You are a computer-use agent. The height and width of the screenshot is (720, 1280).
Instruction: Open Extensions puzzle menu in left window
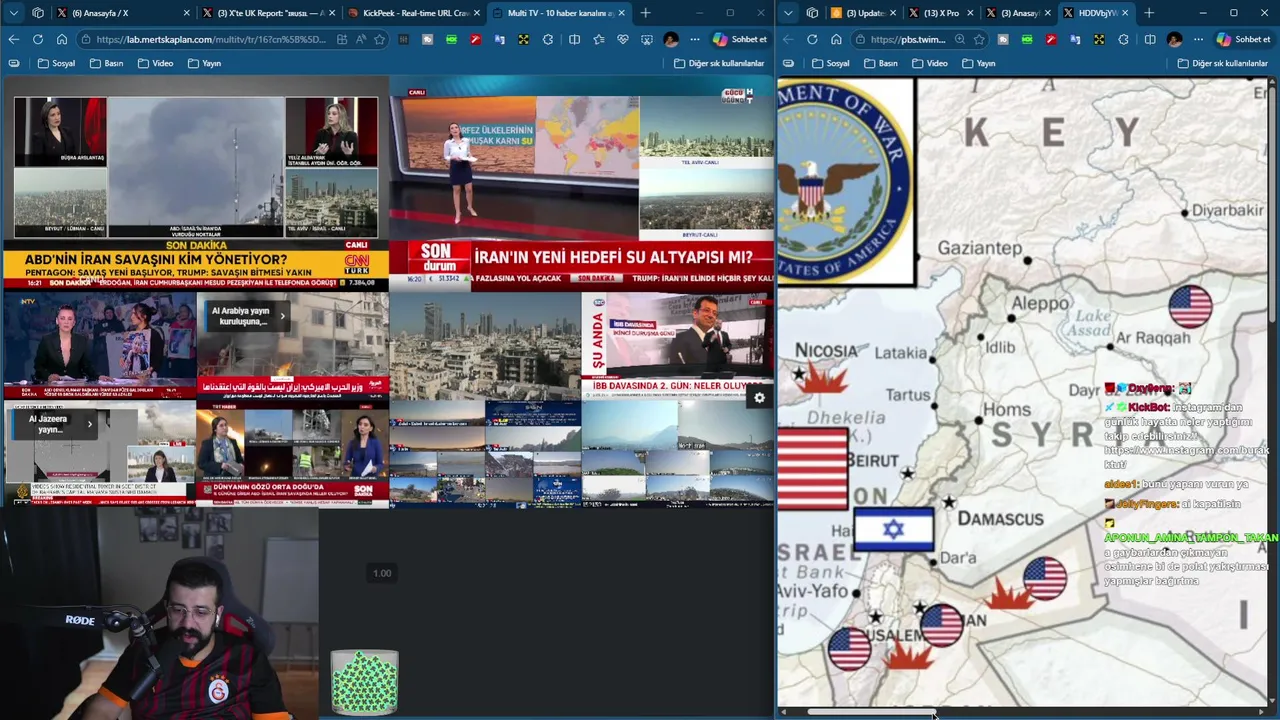pyautogui.click(x=548, y=39)
